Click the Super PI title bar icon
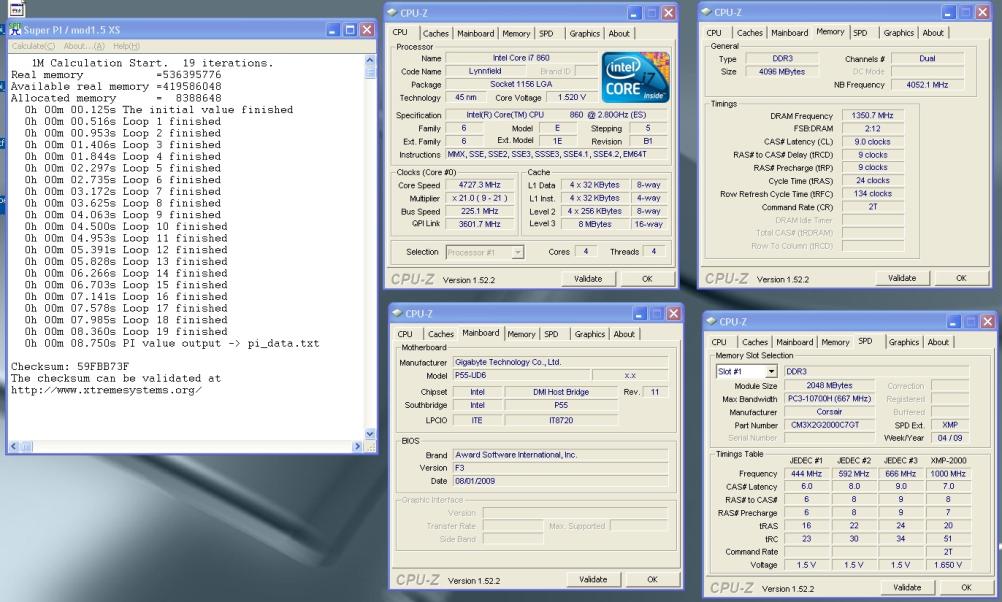 click(15, 29)
